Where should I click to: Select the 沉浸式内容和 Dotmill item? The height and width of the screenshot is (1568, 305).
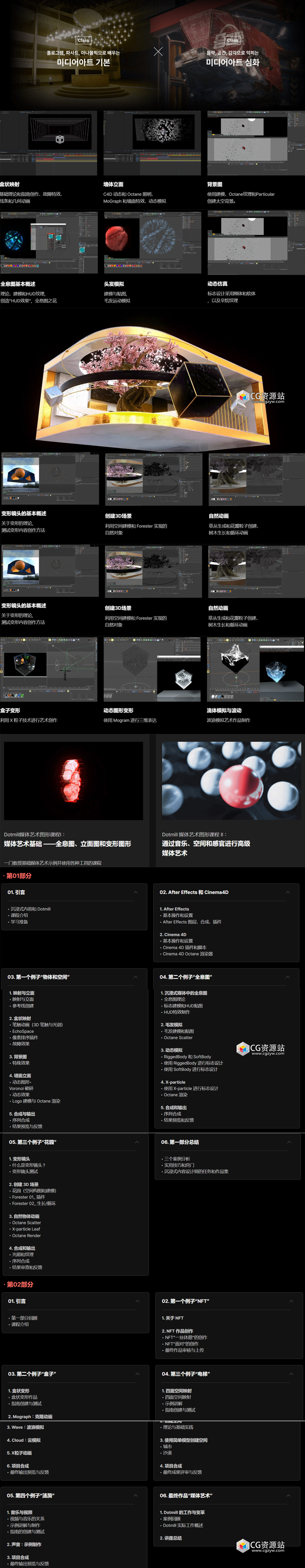point(30,909)
